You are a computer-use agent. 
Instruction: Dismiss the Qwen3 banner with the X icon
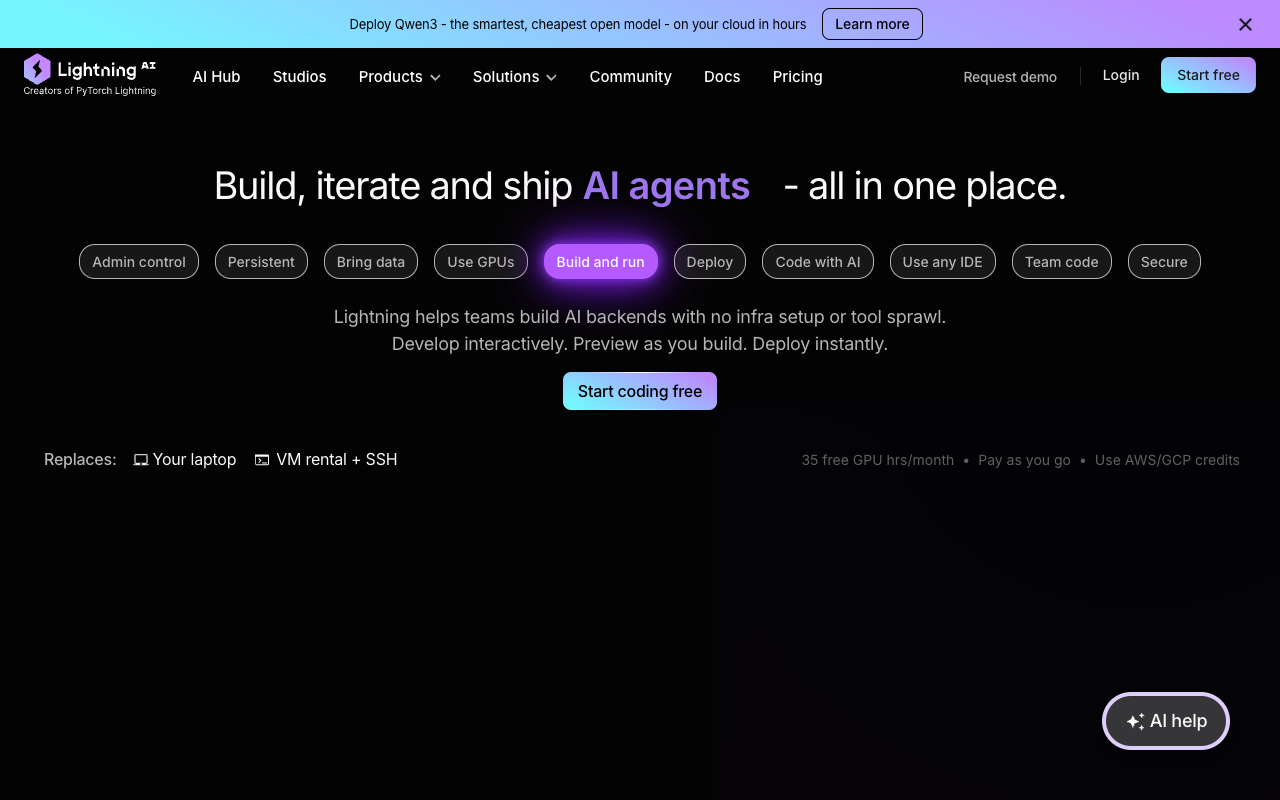(x=1245, y=24)
